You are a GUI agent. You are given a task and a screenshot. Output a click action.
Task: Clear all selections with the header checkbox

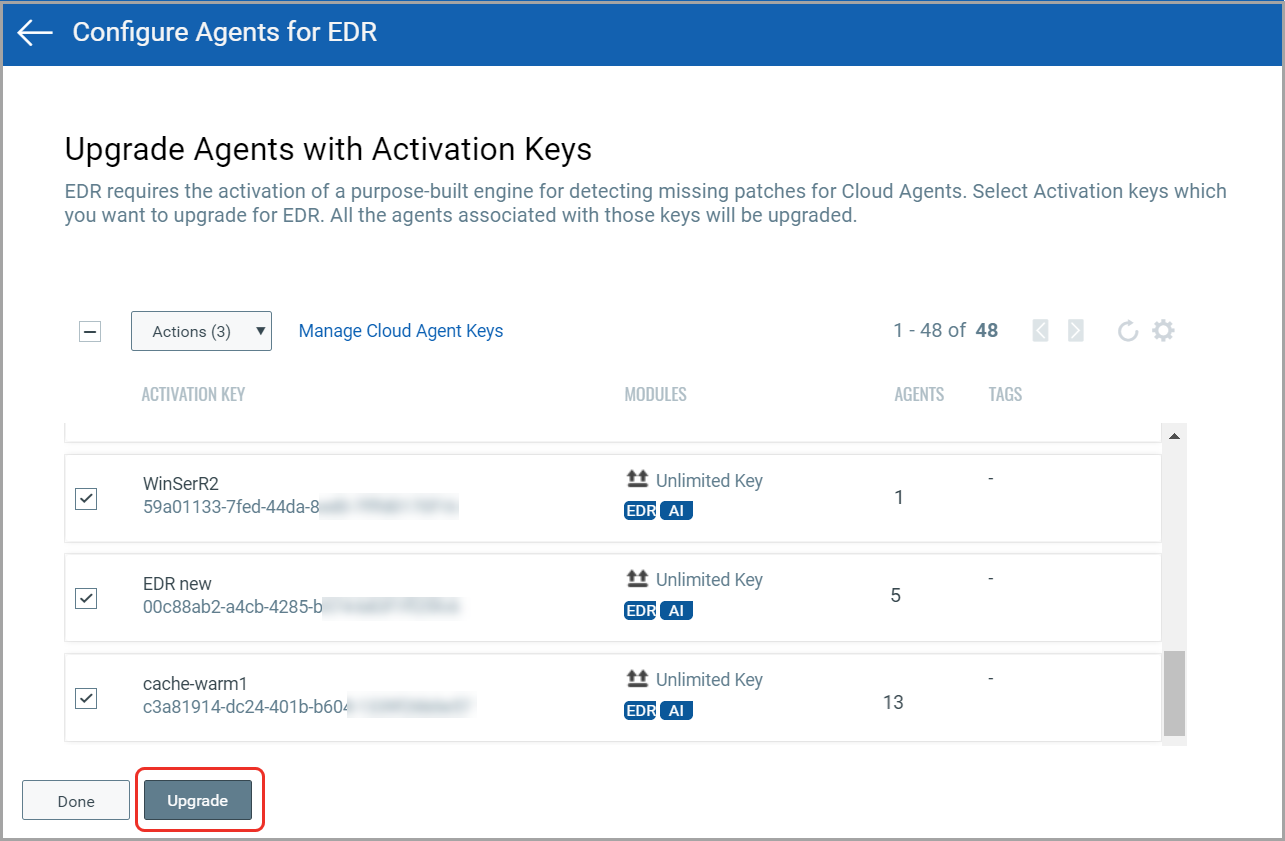pos(89,331)
